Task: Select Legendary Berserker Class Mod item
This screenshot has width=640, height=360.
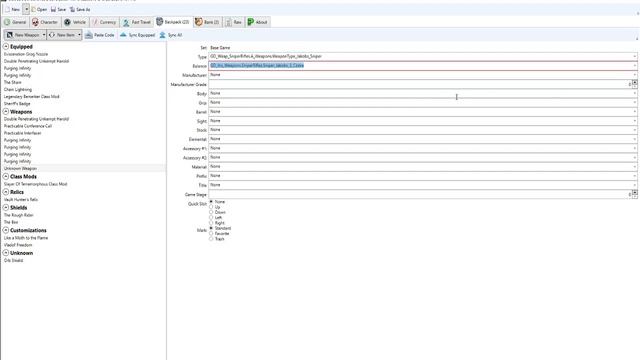Action: pyautogui.click(x=31, y=97)
